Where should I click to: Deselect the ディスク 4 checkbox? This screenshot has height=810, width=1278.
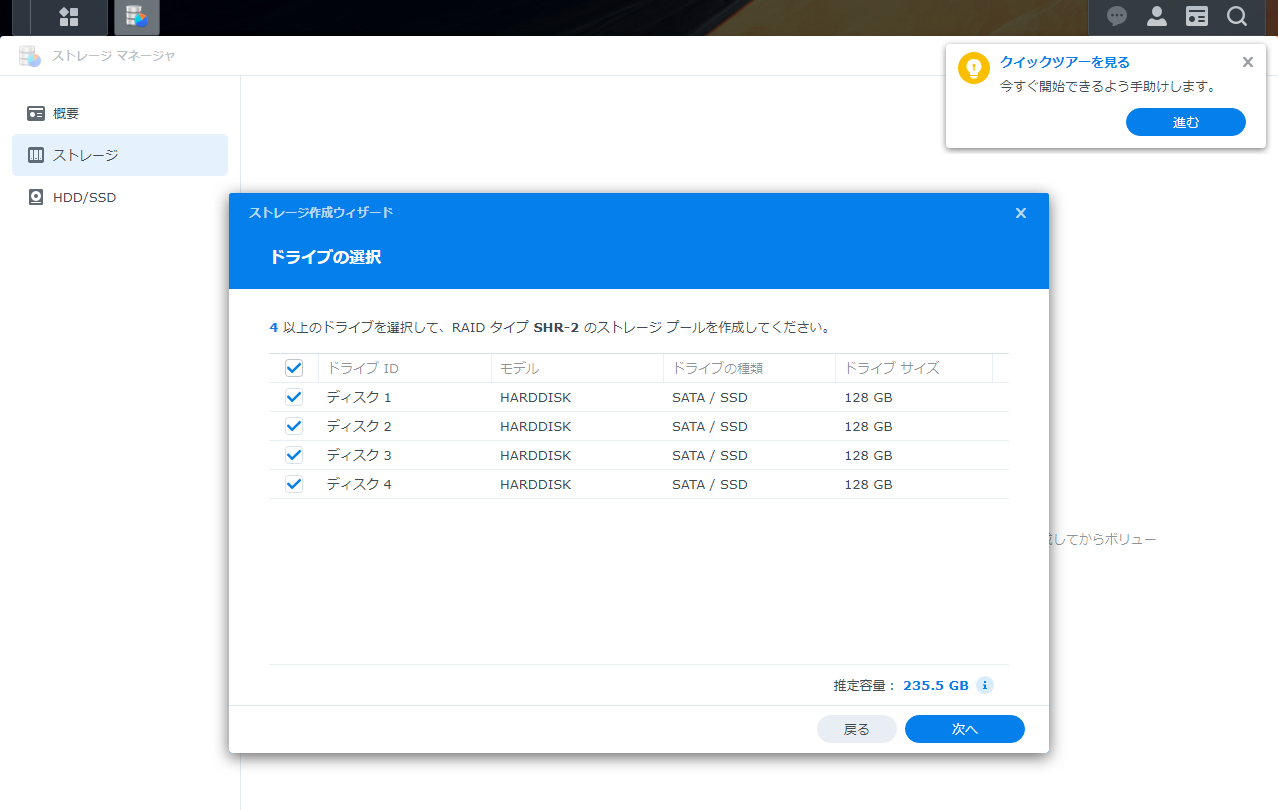(x=294, y=484)
